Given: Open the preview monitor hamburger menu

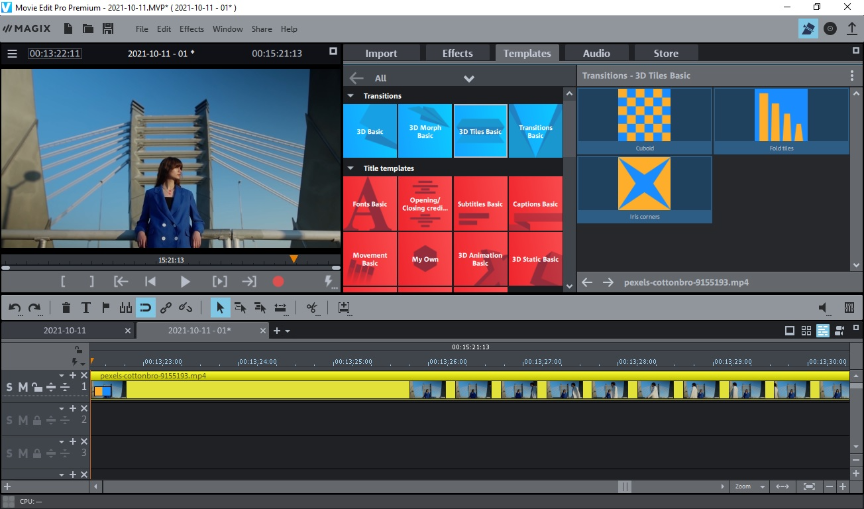Looking at the screenshot, I should (12, 53).
